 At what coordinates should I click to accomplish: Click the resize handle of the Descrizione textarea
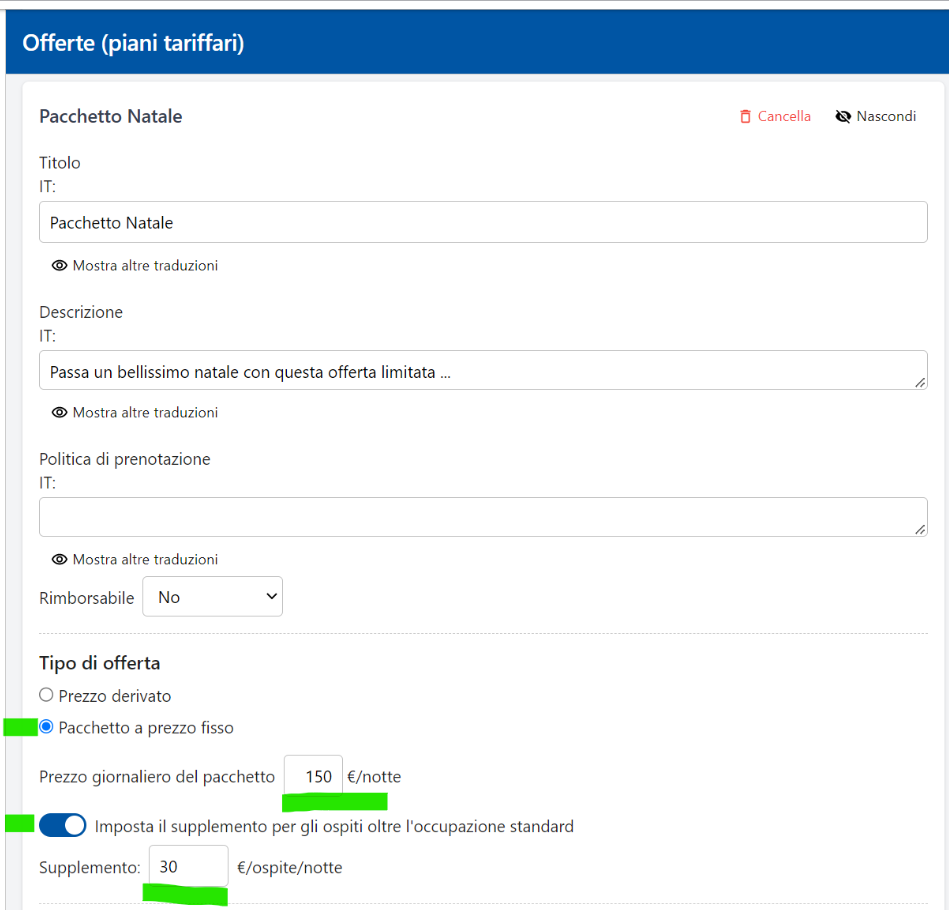click(x=920, y=382)
